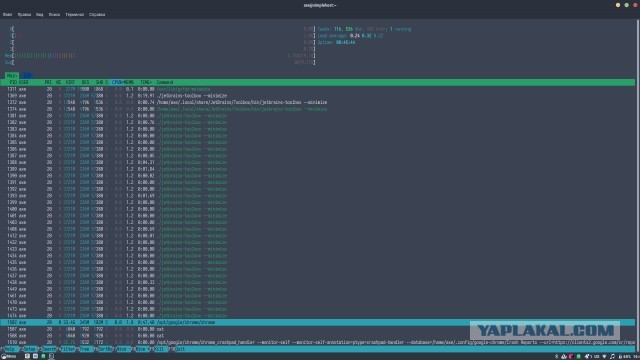This screenshot has width=640, height=360.
Task: Click F9 Kill in htop
Action: click(160, 349)
